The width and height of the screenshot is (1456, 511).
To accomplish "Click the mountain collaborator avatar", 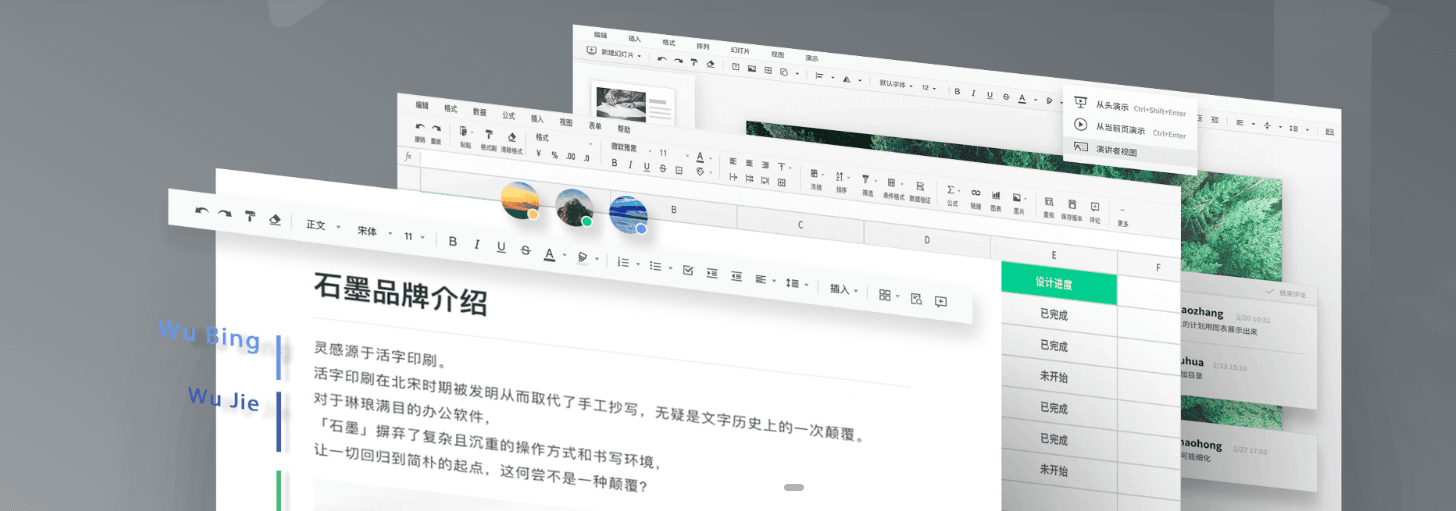I will 574,207.
